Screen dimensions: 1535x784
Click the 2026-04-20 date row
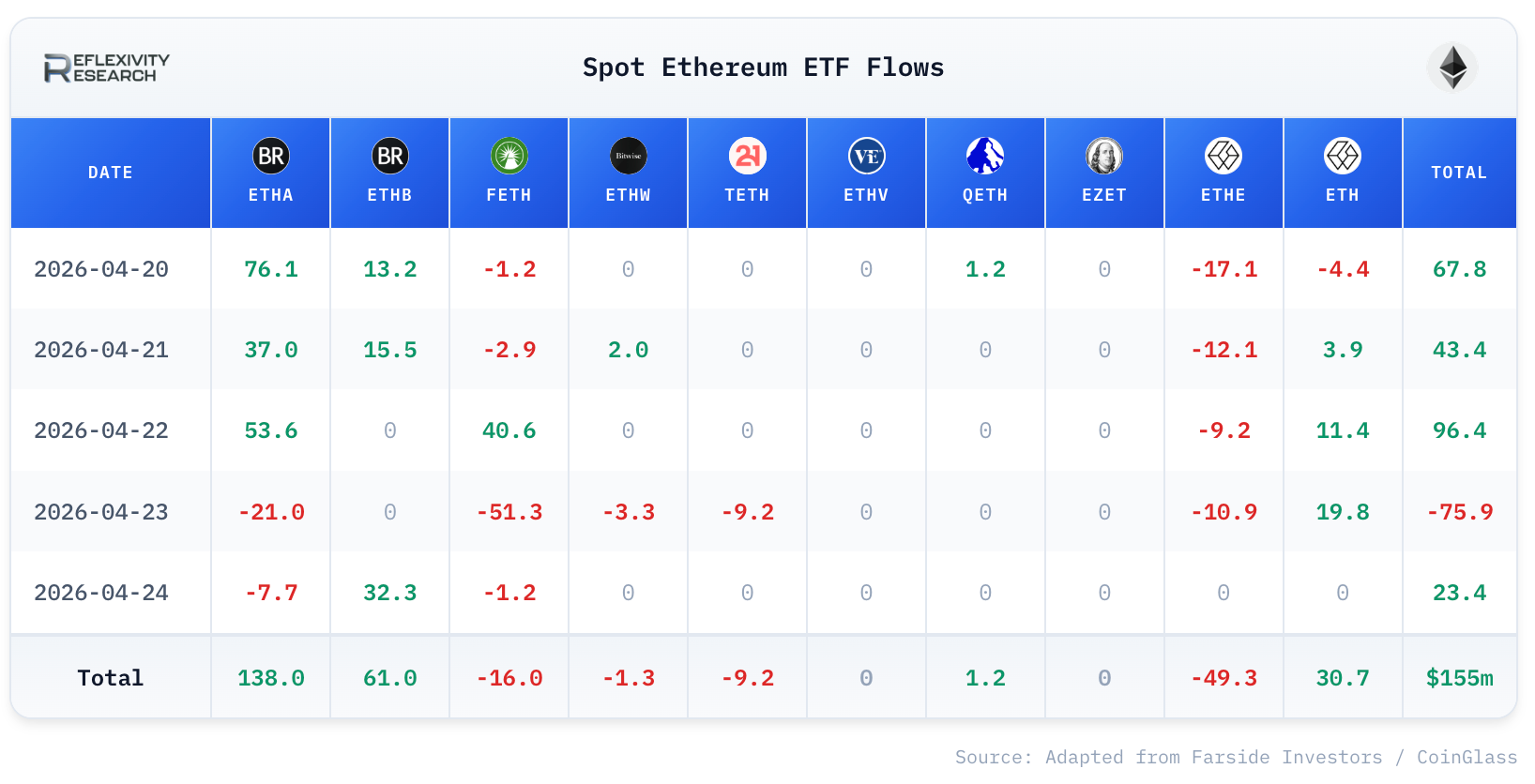click(764, 269)
